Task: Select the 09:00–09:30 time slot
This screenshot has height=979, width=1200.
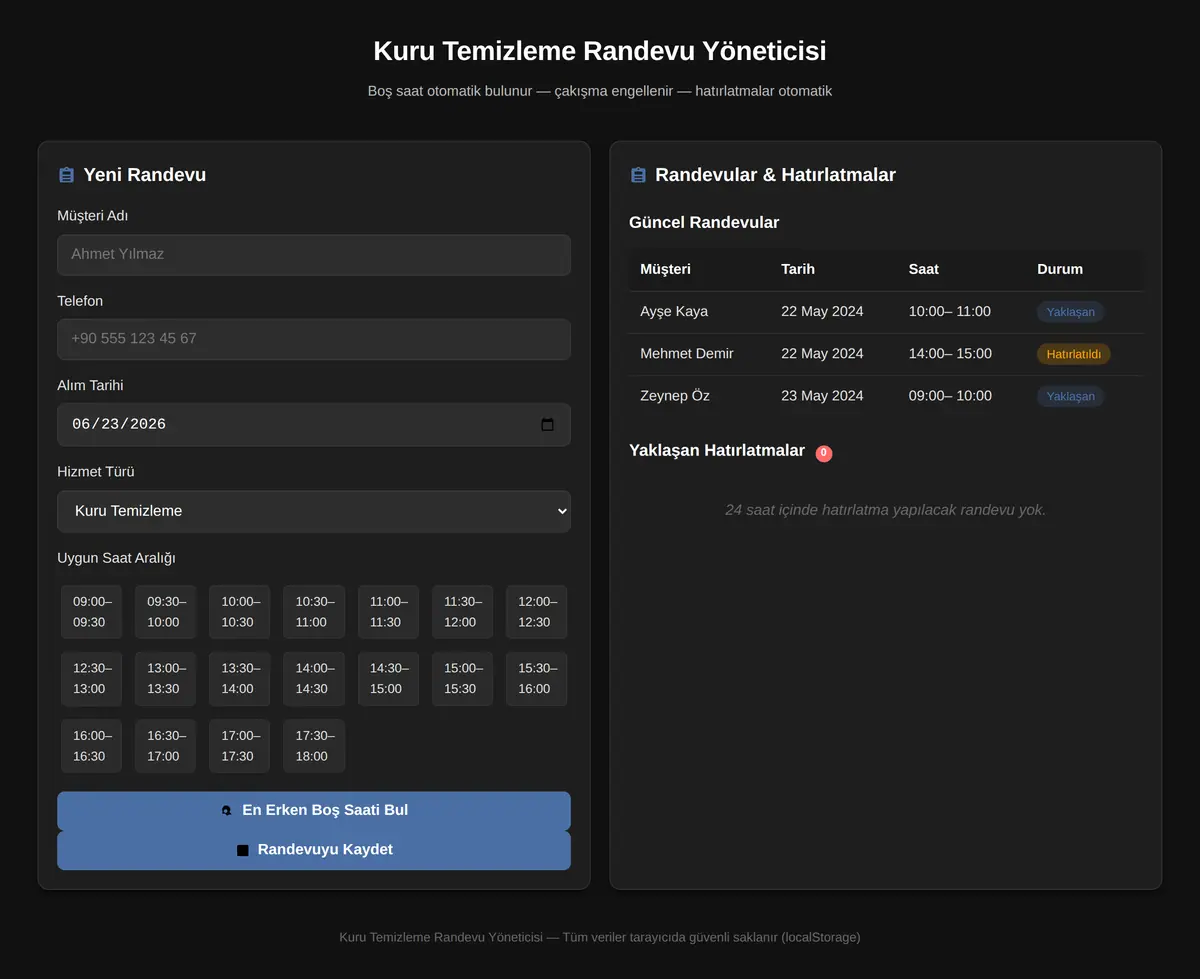Action: click(91, 612)
